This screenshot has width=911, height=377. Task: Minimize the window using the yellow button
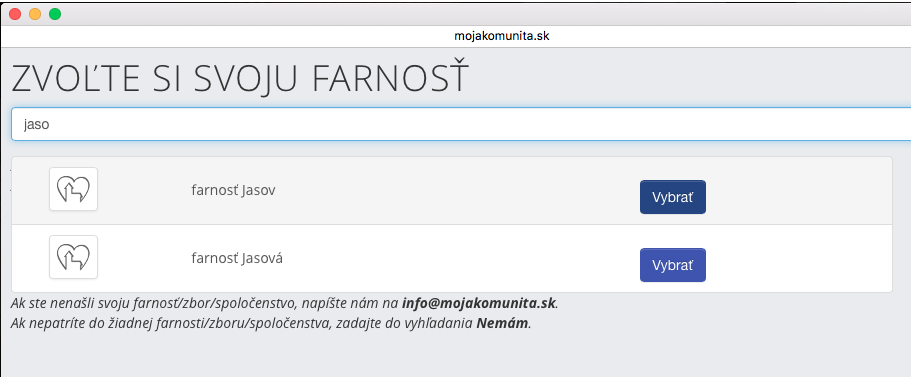tap(35, 14)
